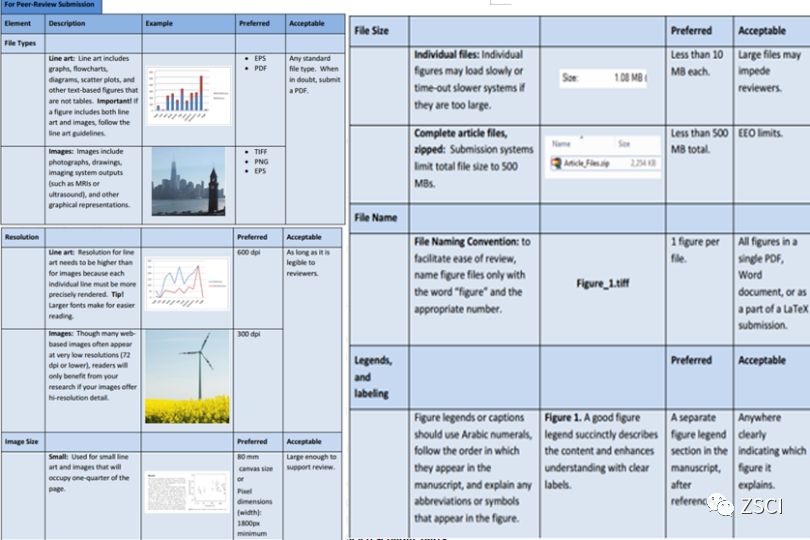The width and height of the screenshot is (810, 540).
Task: Click the wind turbine image example
Action: [x=187, y=377]
